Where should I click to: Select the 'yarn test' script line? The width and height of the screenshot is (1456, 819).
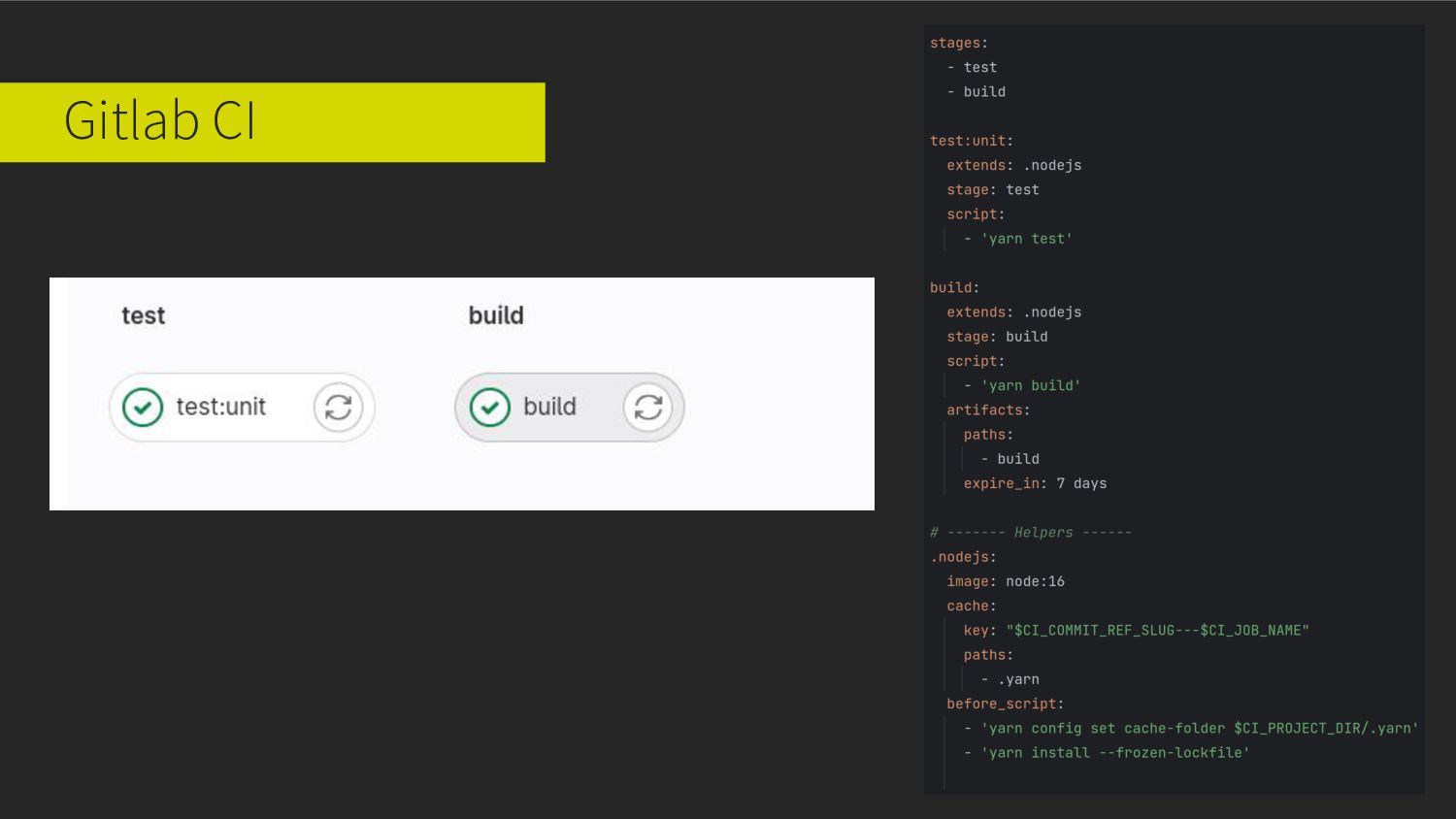pos(1018,239)
